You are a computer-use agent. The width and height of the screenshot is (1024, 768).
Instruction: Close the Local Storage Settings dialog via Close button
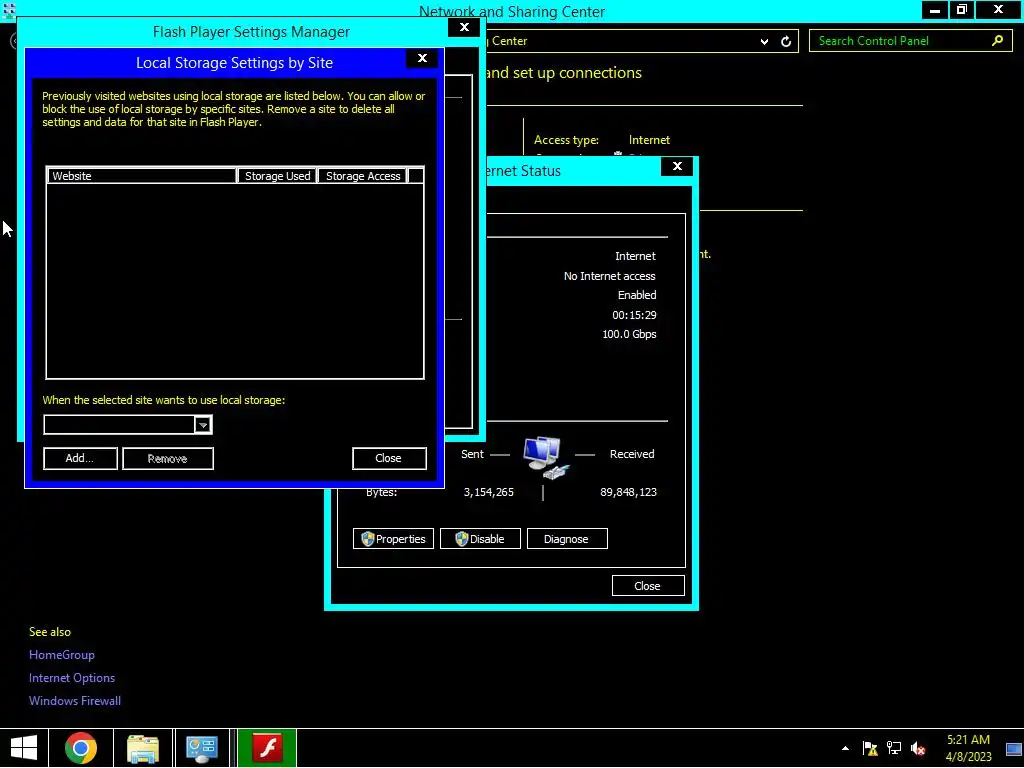pos(389,458)
